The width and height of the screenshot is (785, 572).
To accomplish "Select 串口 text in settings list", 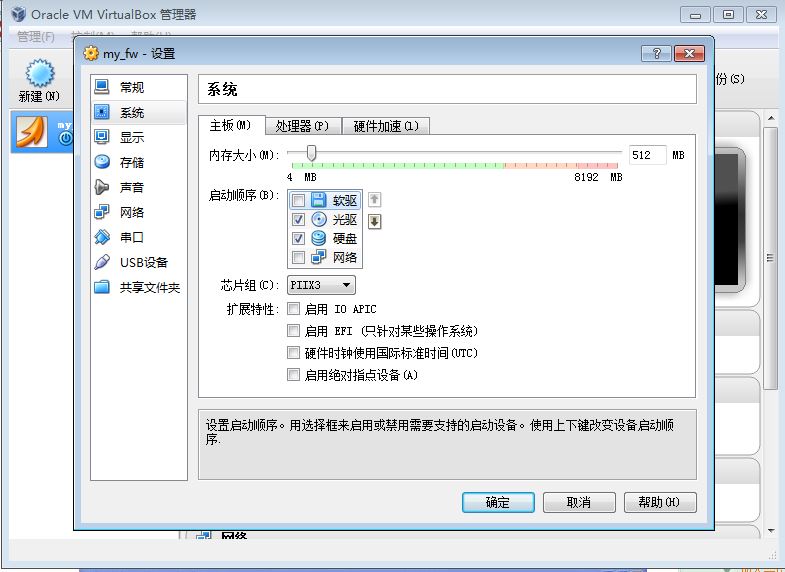I will 132,238.
